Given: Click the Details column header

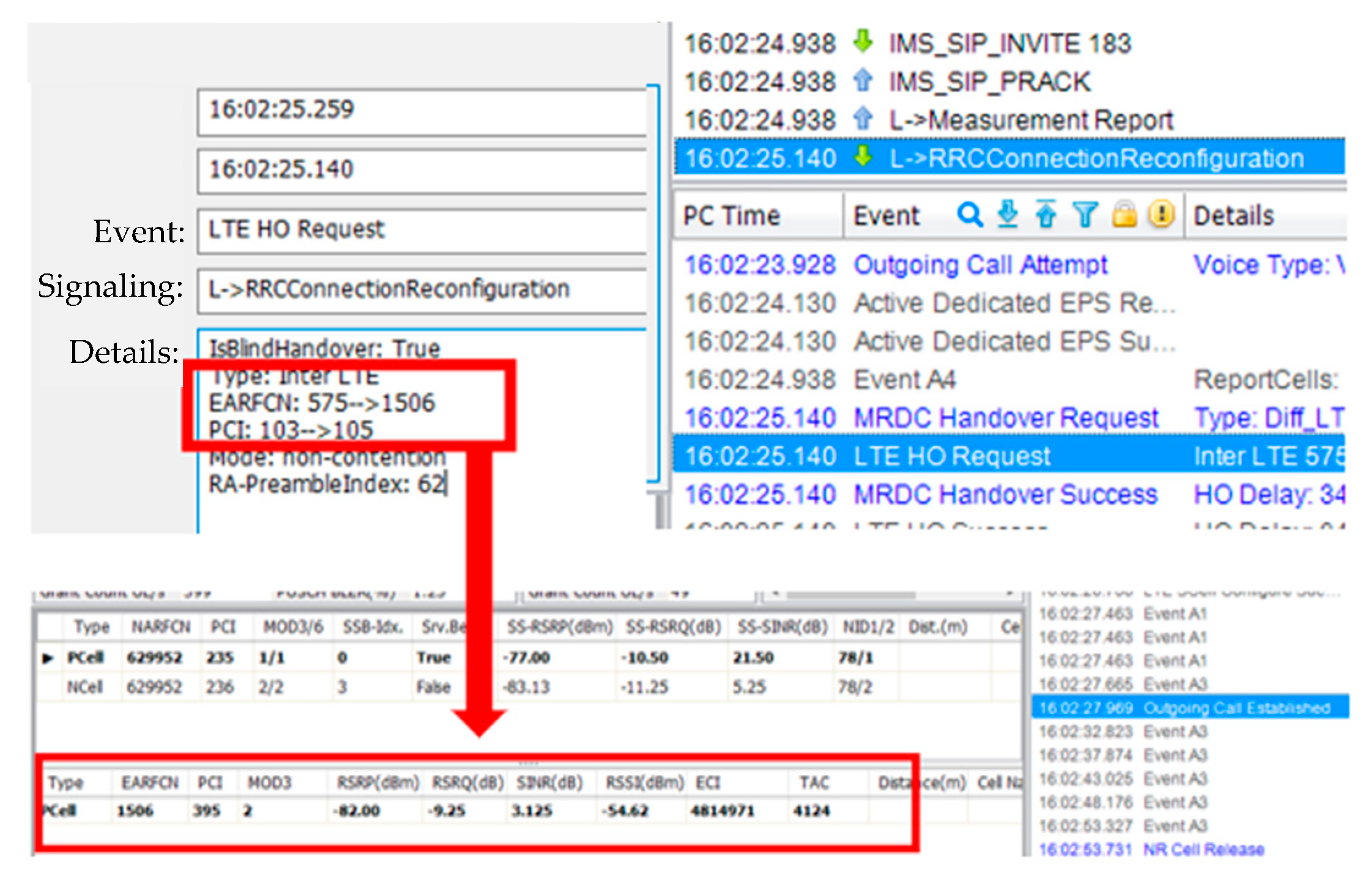Looking at the screenshot, I should click(x=1234, y=216).
